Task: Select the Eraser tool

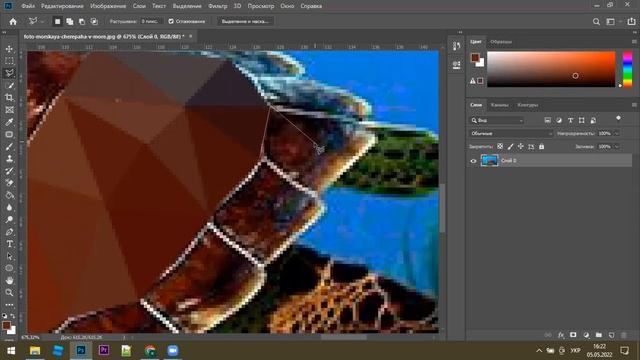Action: [9, 183]
